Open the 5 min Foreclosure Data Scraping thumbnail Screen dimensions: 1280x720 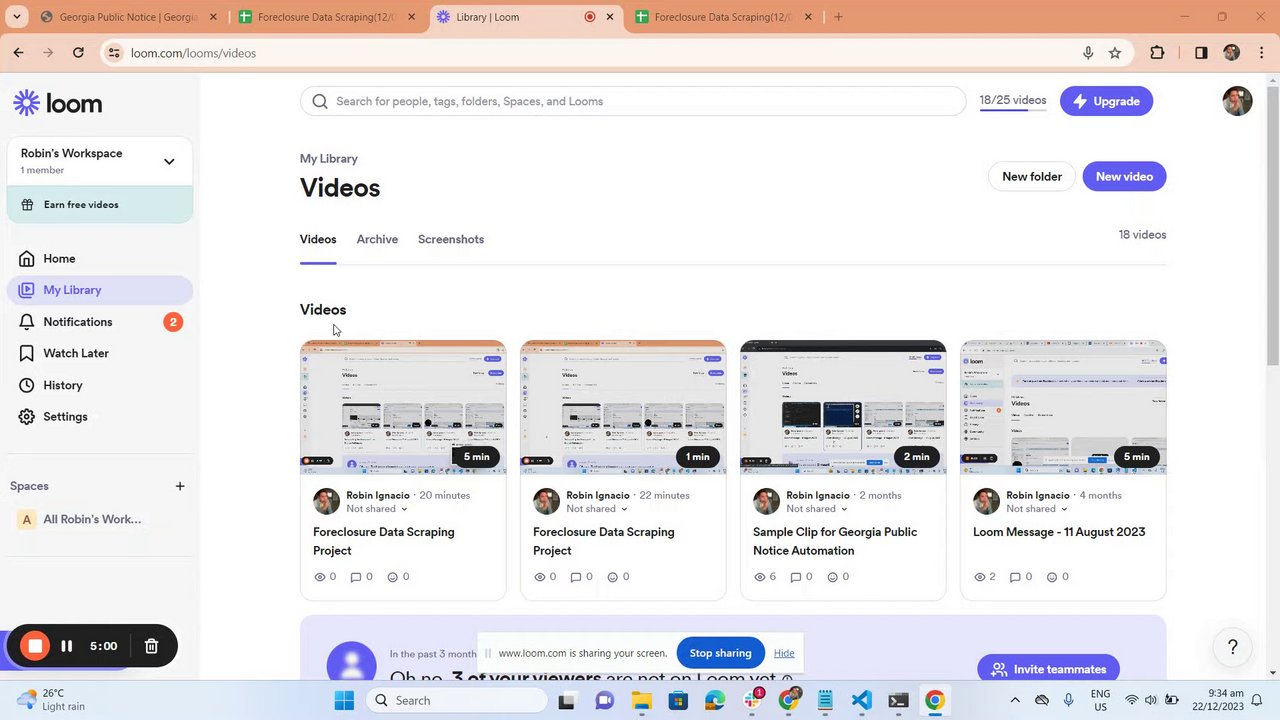403,407
